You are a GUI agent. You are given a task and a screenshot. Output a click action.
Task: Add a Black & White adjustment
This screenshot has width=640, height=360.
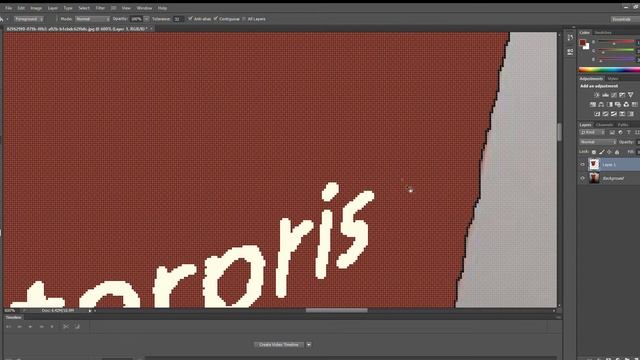click(x=609, y=104)
